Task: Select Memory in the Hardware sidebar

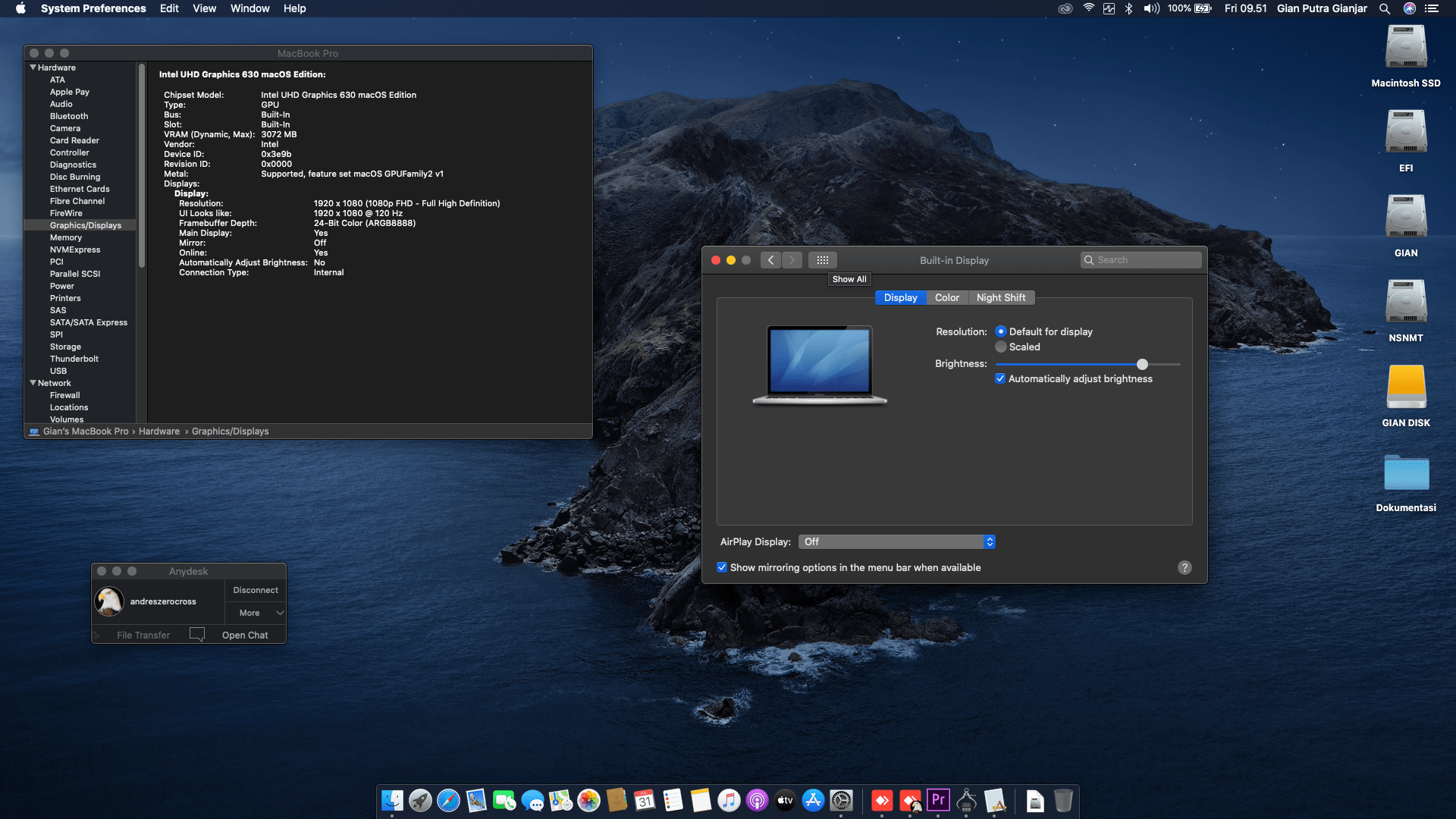Action: [x=66, y=237]
